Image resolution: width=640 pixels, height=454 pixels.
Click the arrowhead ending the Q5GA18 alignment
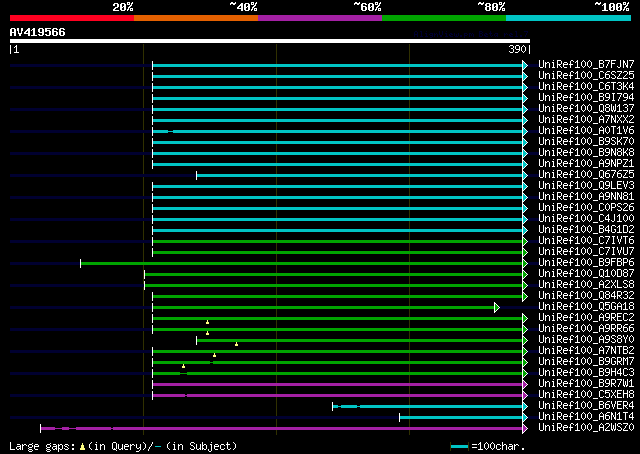click(497, 307)
